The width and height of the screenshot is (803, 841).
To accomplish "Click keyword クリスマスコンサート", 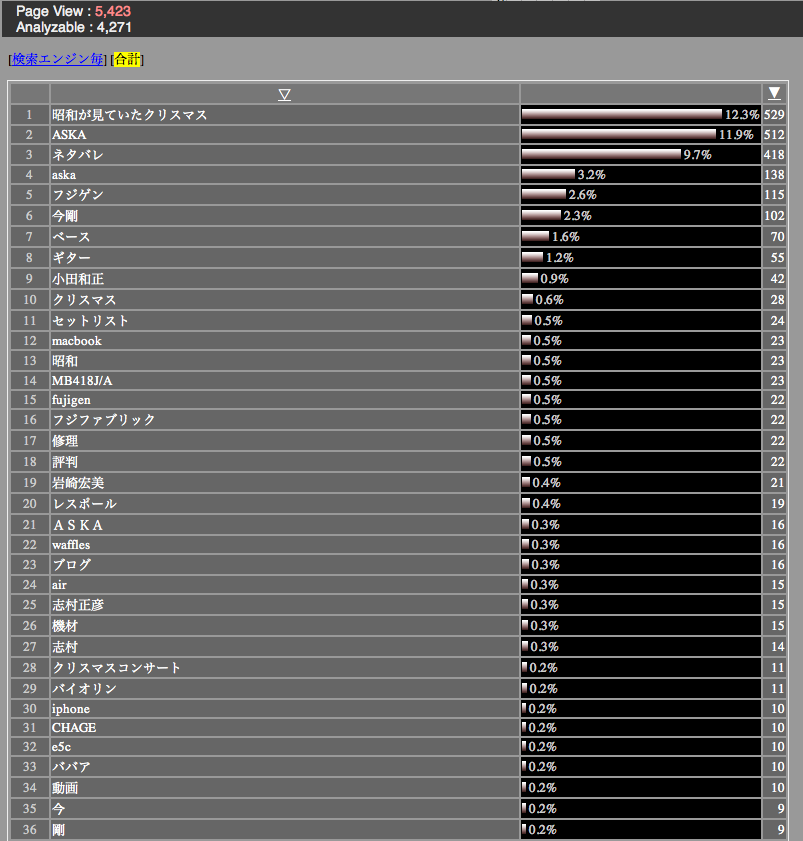I will 116,668.
